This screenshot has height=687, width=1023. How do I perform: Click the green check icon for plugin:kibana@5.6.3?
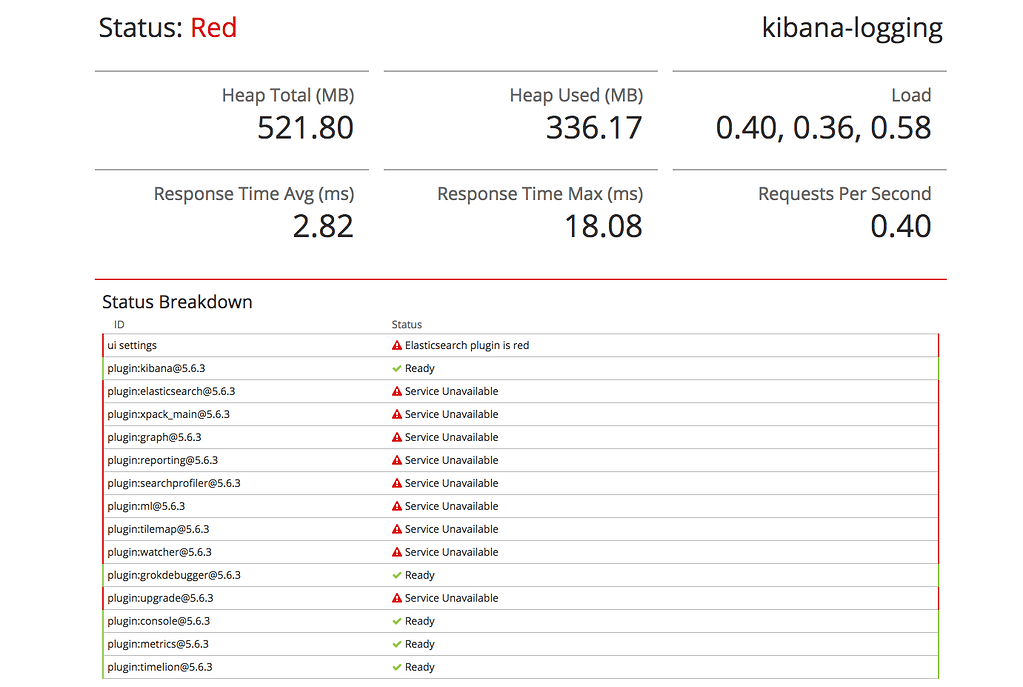(x=396, y=368)
